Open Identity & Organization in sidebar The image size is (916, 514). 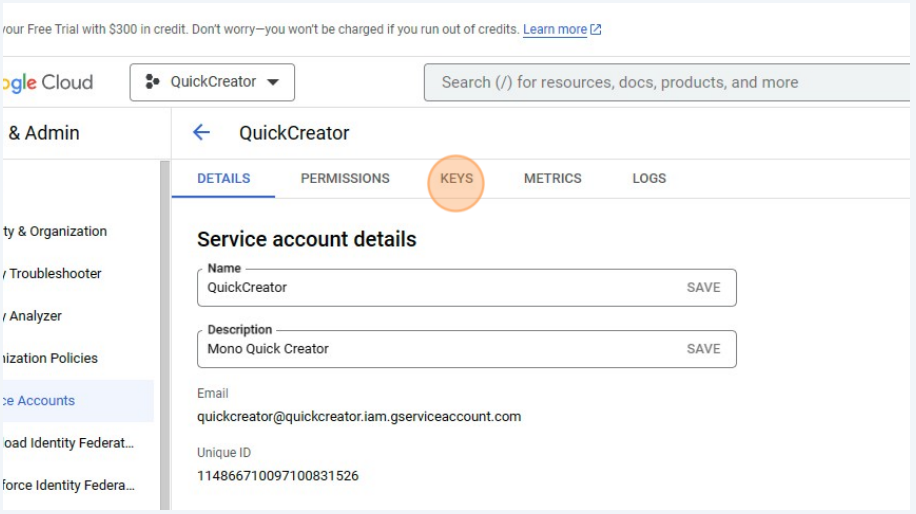tap(55, 231)
